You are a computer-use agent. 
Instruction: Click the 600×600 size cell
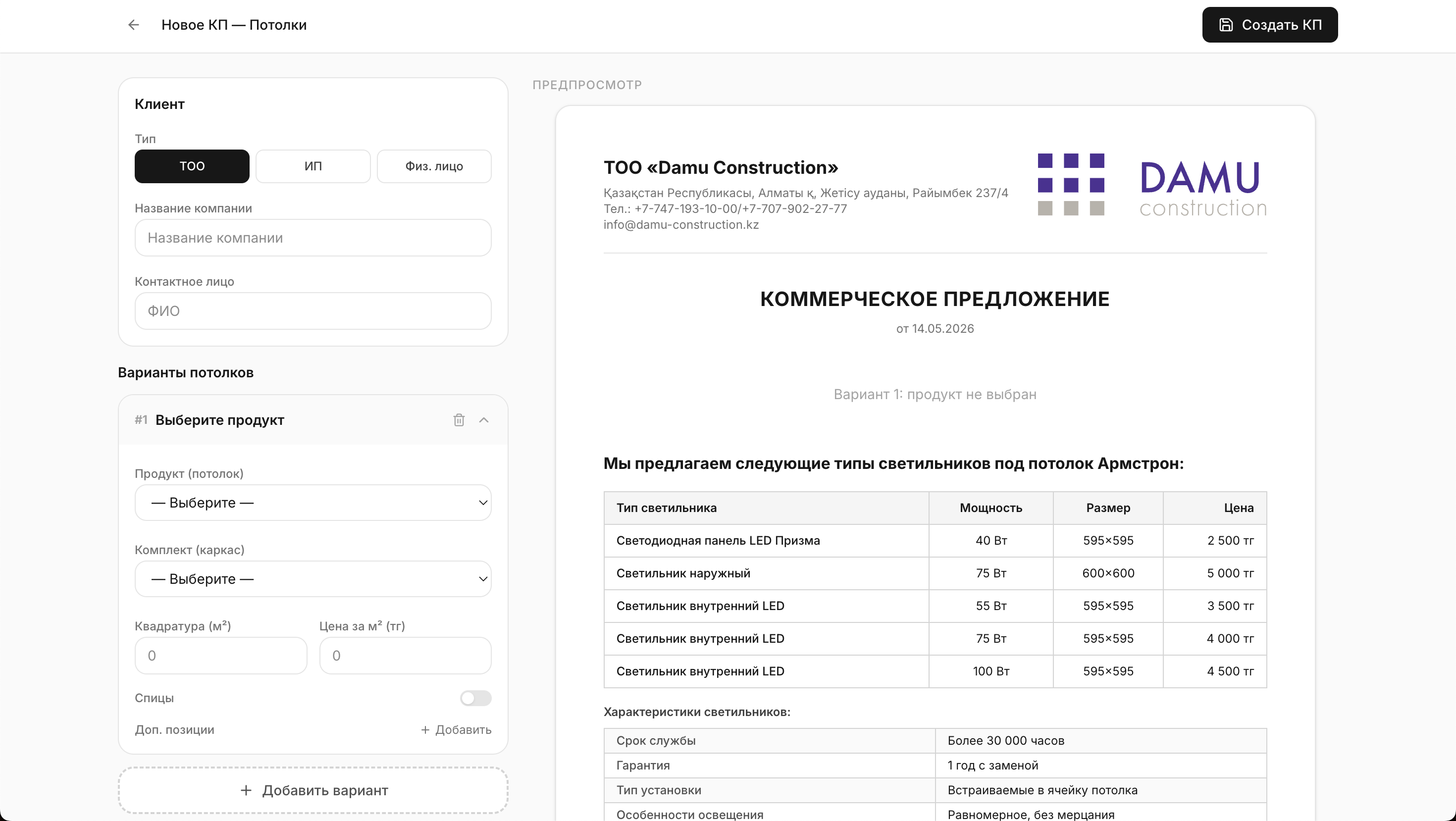1108,573
